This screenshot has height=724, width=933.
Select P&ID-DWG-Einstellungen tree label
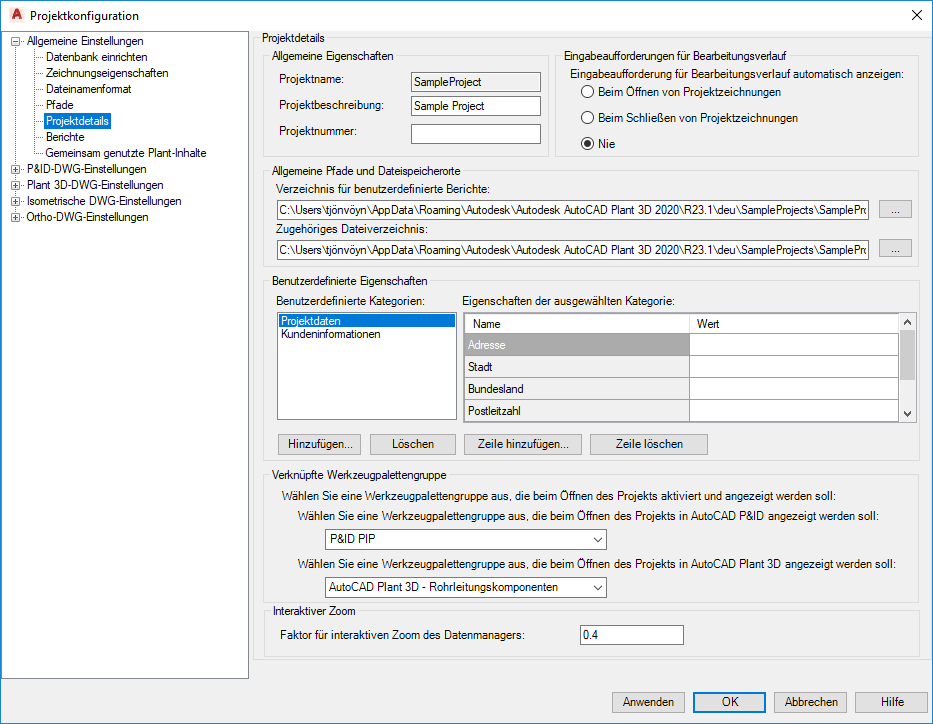(86, 169)
